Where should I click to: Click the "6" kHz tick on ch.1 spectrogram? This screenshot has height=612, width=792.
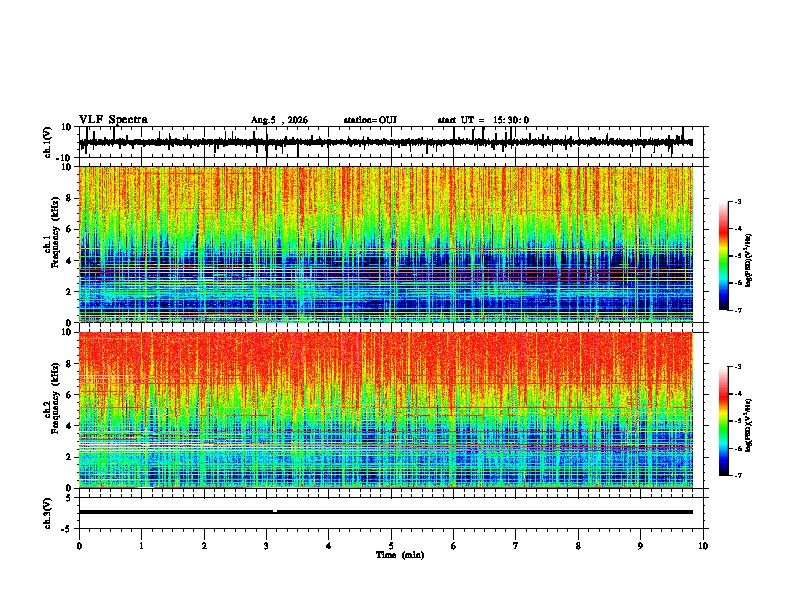pos(69,230)
